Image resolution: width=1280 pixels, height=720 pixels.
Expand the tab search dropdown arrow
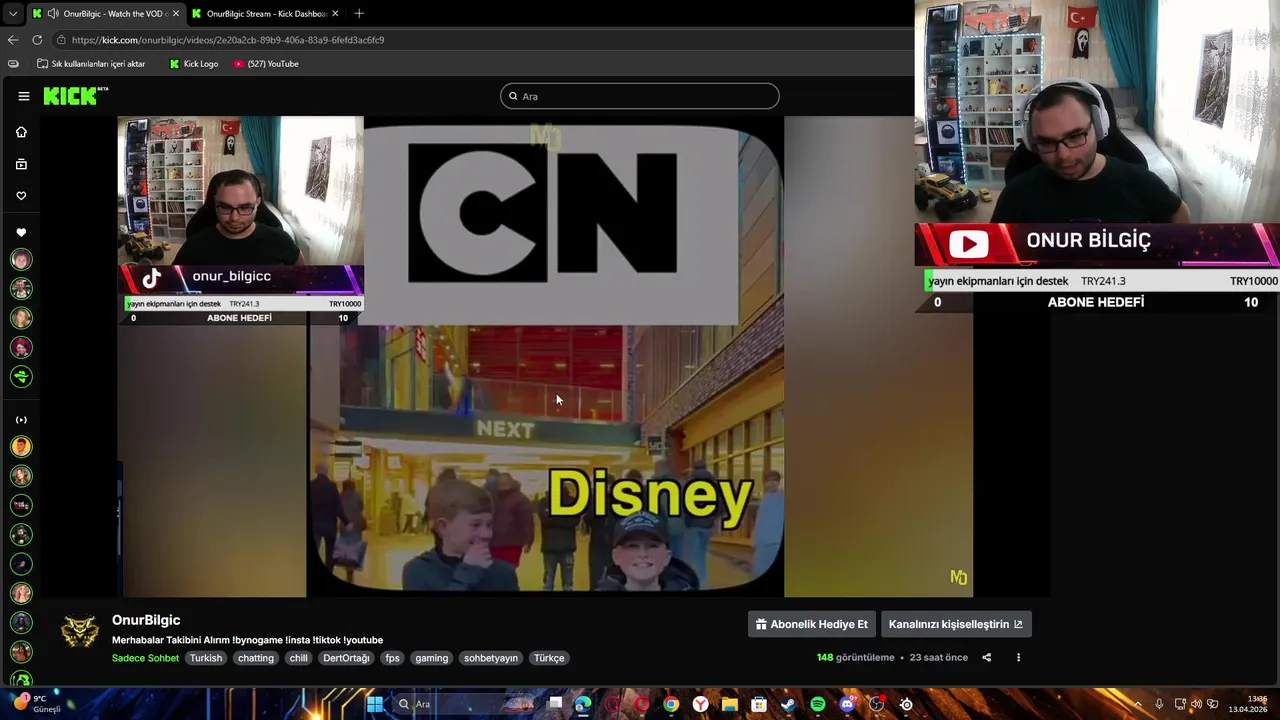coord(12,13)
